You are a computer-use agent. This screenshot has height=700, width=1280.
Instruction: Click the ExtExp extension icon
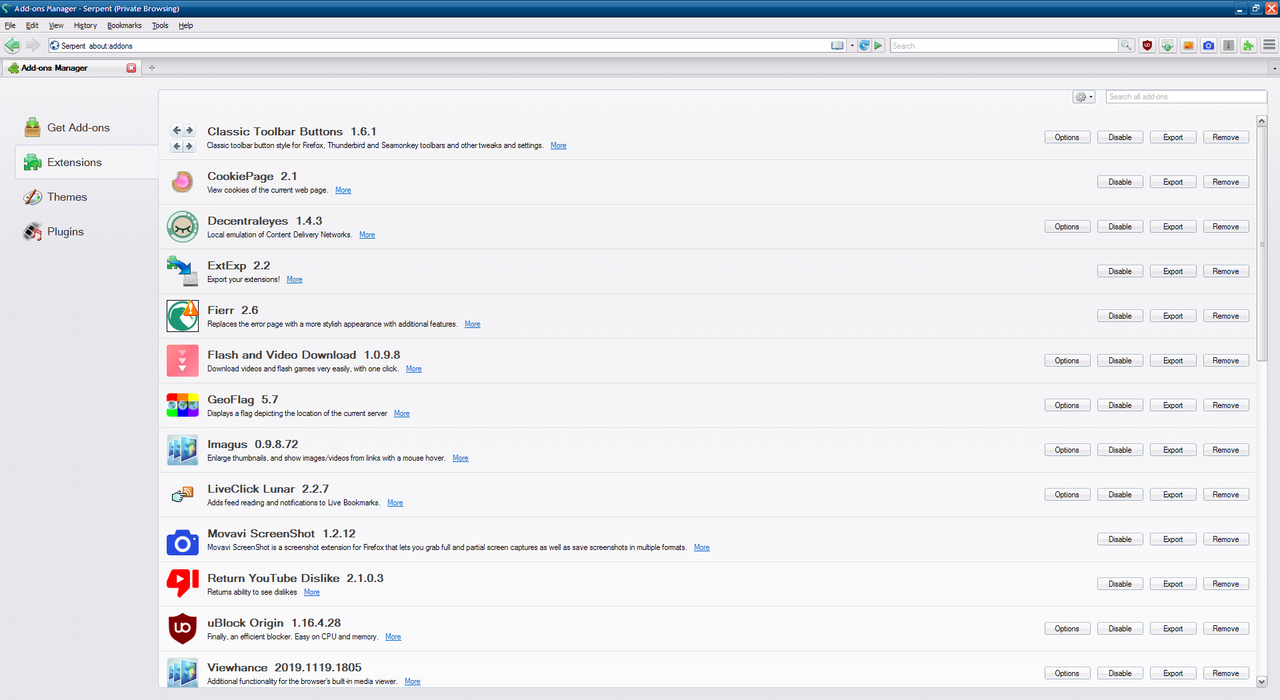coord(182,271)
